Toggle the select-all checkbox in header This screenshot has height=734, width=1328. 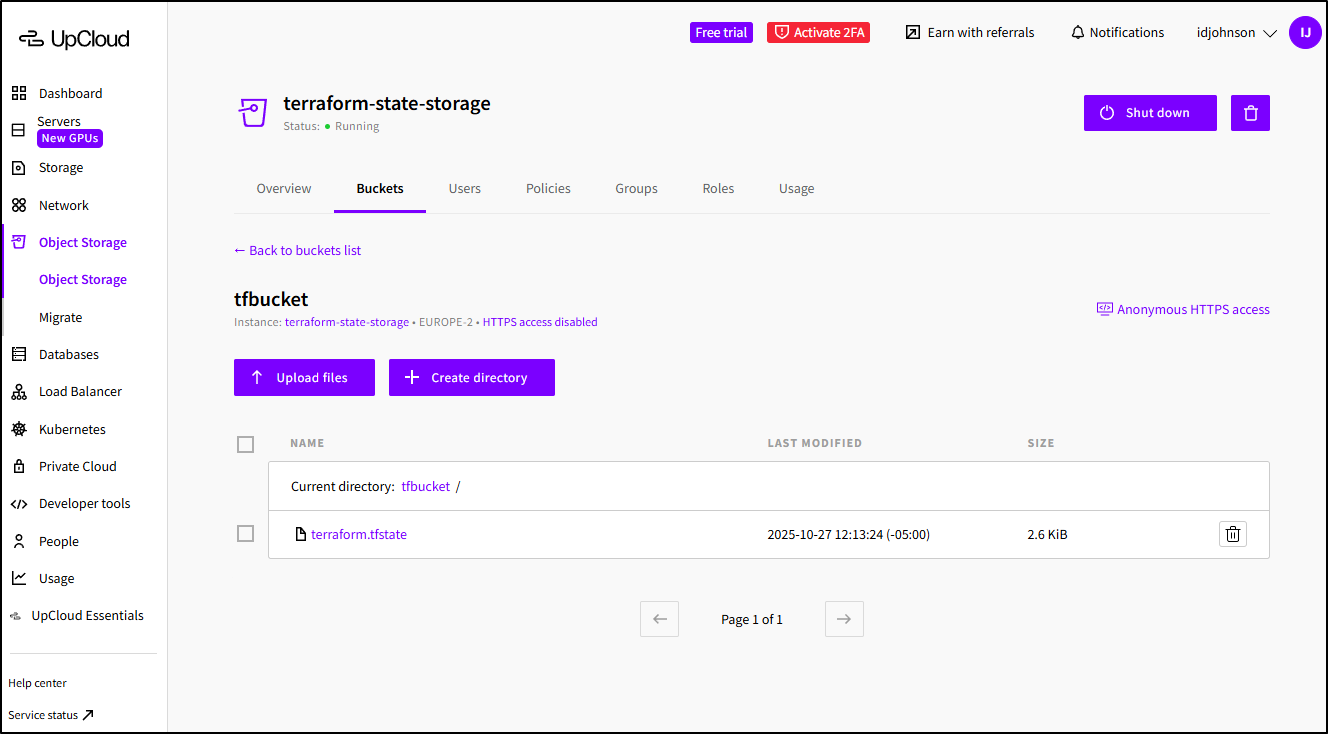(x=246, y=444)
